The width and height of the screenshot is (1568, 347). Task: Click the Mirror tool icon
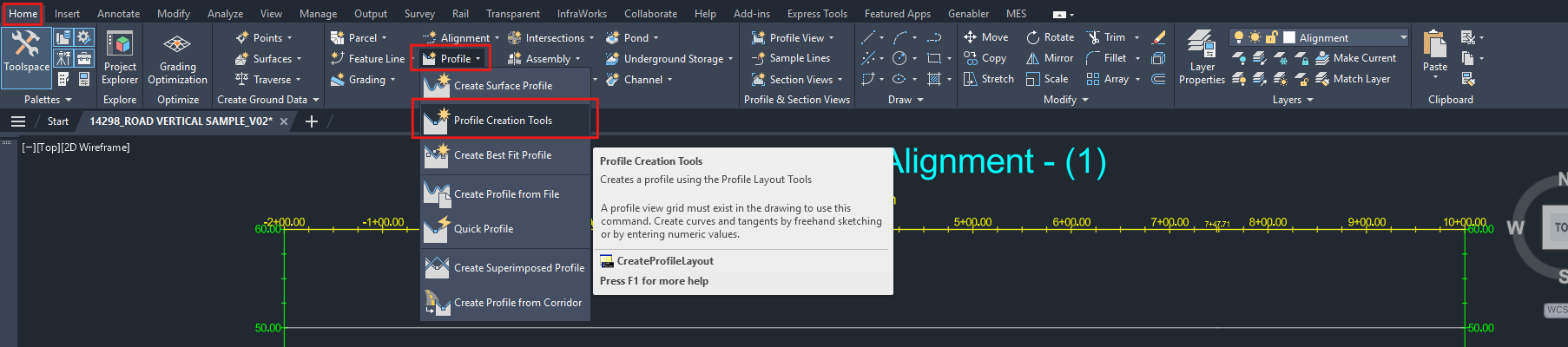1033,58
